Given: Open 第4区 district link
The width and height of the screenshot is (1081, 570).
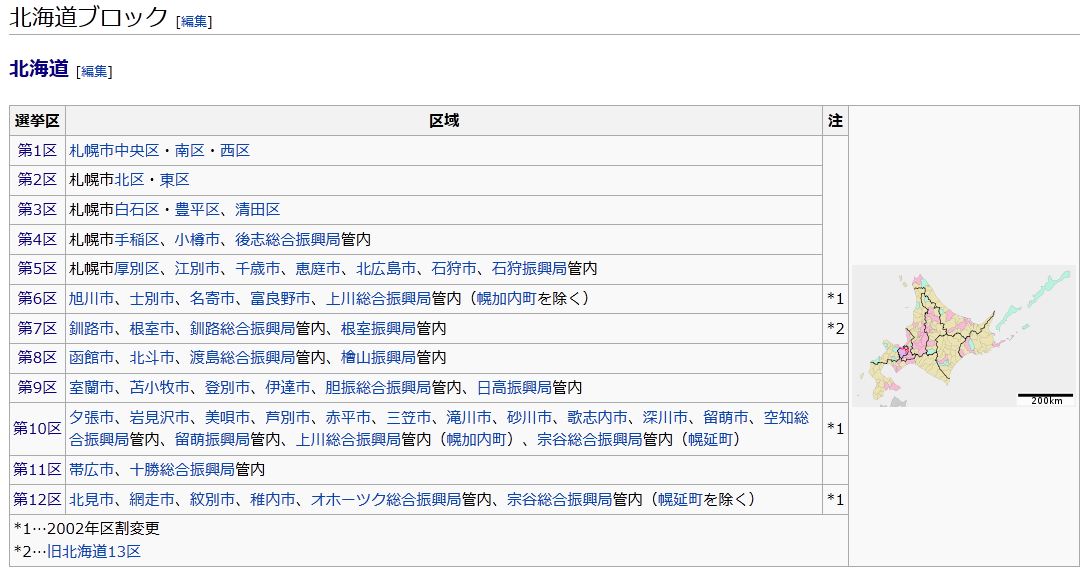Looking at the screenshot, I should pos(37,239).
